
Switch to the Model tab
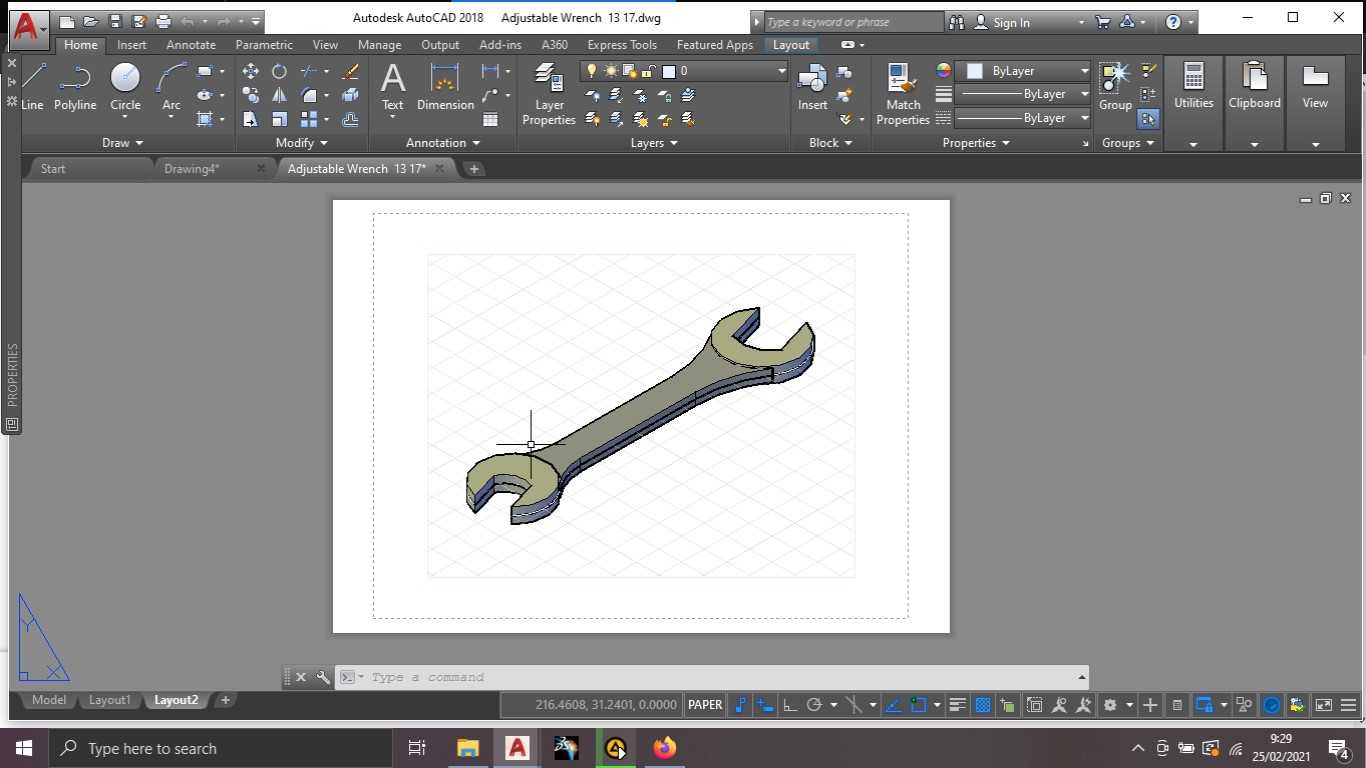click(49, 700)
